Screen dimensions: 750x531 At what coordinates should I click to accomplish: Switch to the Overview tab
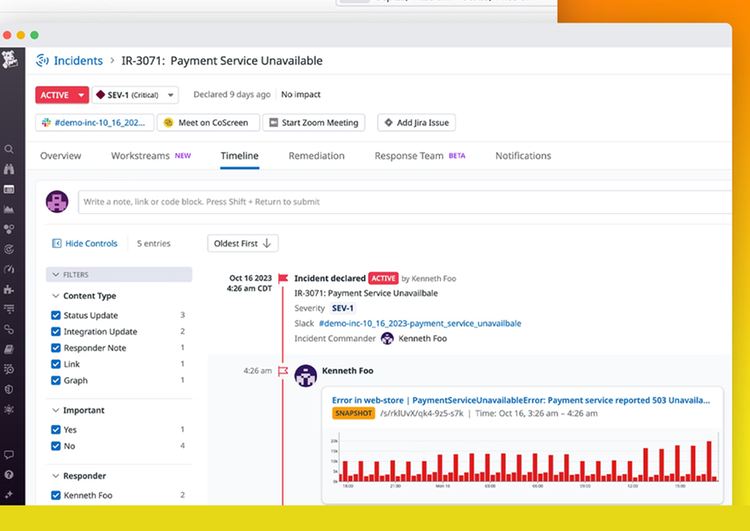61,156
